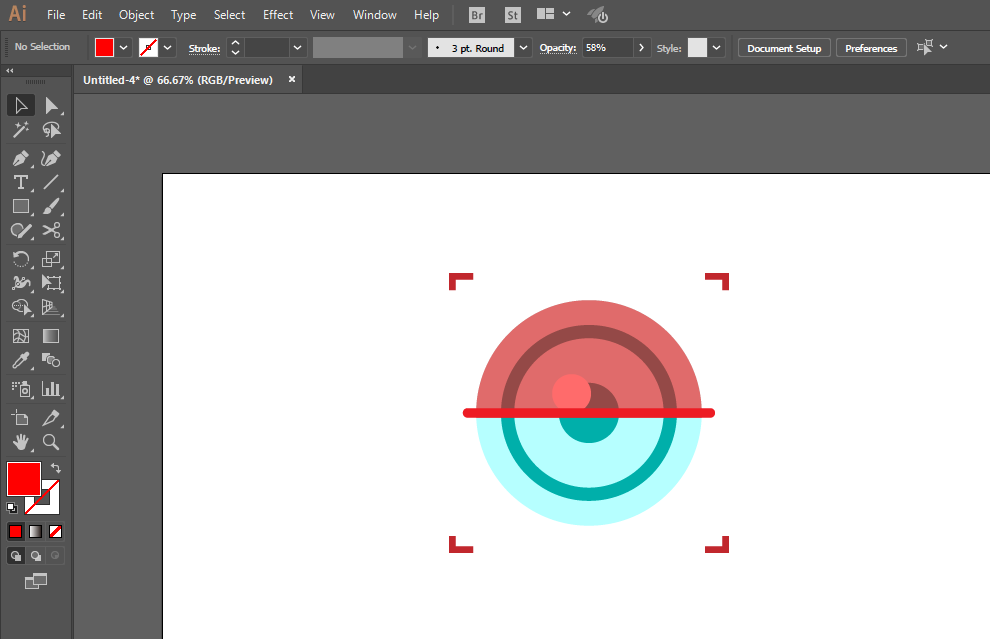Switch paint mode to Gradient
Viewport: 990px width, 639px height.
coord(35,531)
